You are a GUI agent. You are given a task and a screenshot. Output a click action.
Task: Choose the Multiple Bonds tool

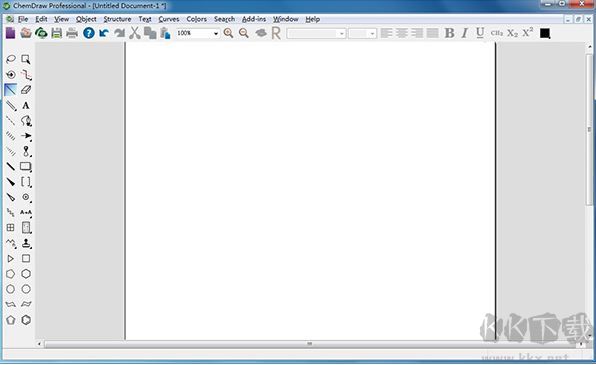(11, 105)
